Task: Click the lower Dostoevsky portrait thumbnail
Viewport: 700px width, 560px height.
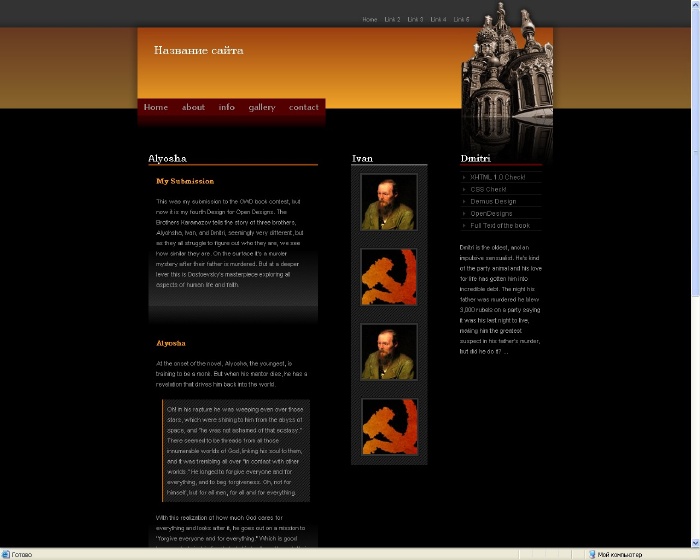Action: coord(389,352)
